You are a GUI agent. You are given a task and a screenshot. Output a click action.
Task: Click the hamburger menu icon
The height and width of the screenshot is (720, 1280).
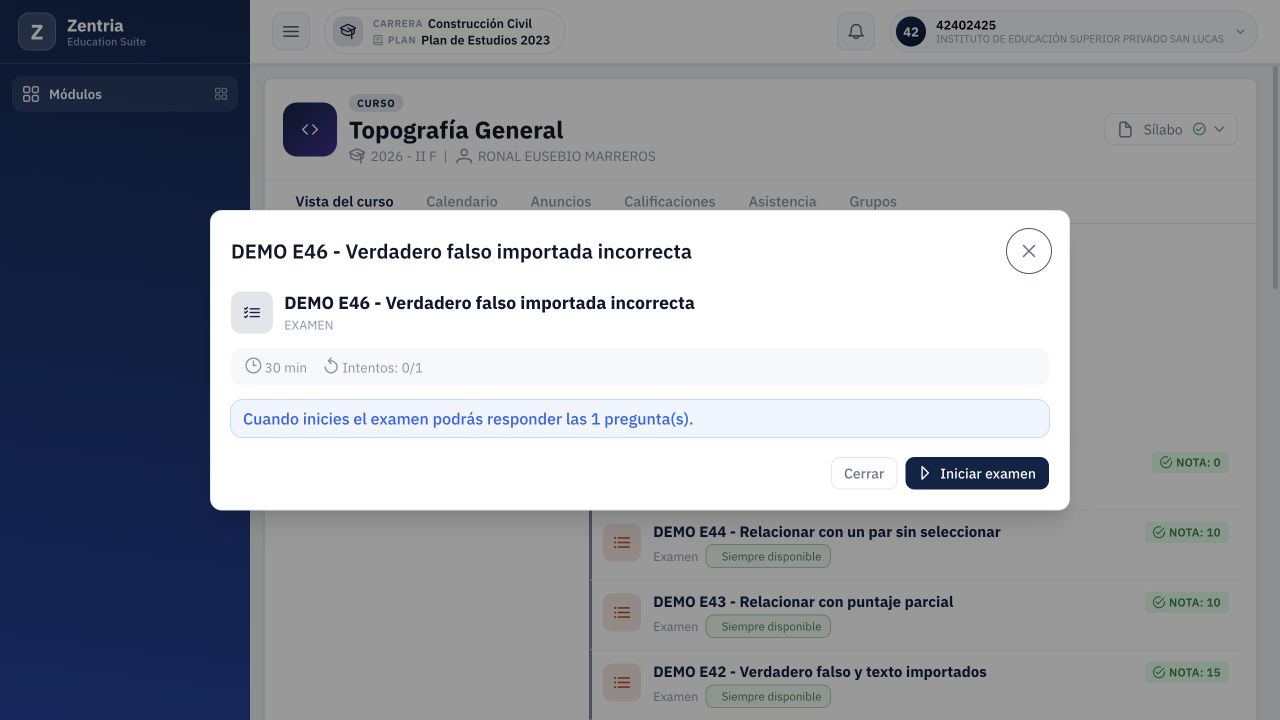(x=291, y=32)
